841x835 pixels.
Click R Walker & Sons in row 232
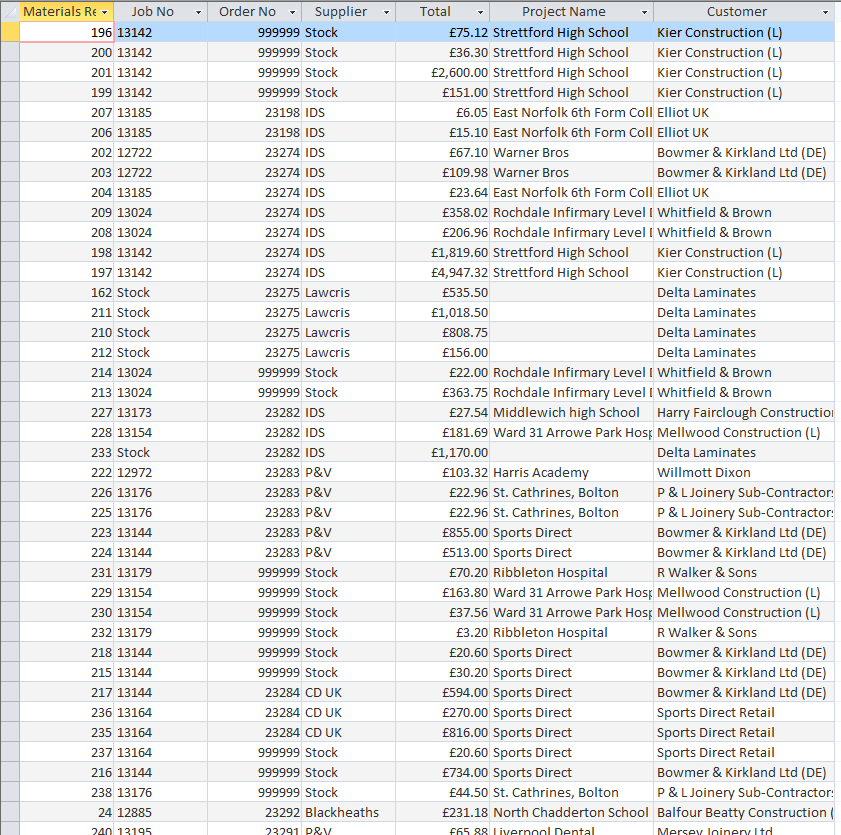tap(744, 632)
